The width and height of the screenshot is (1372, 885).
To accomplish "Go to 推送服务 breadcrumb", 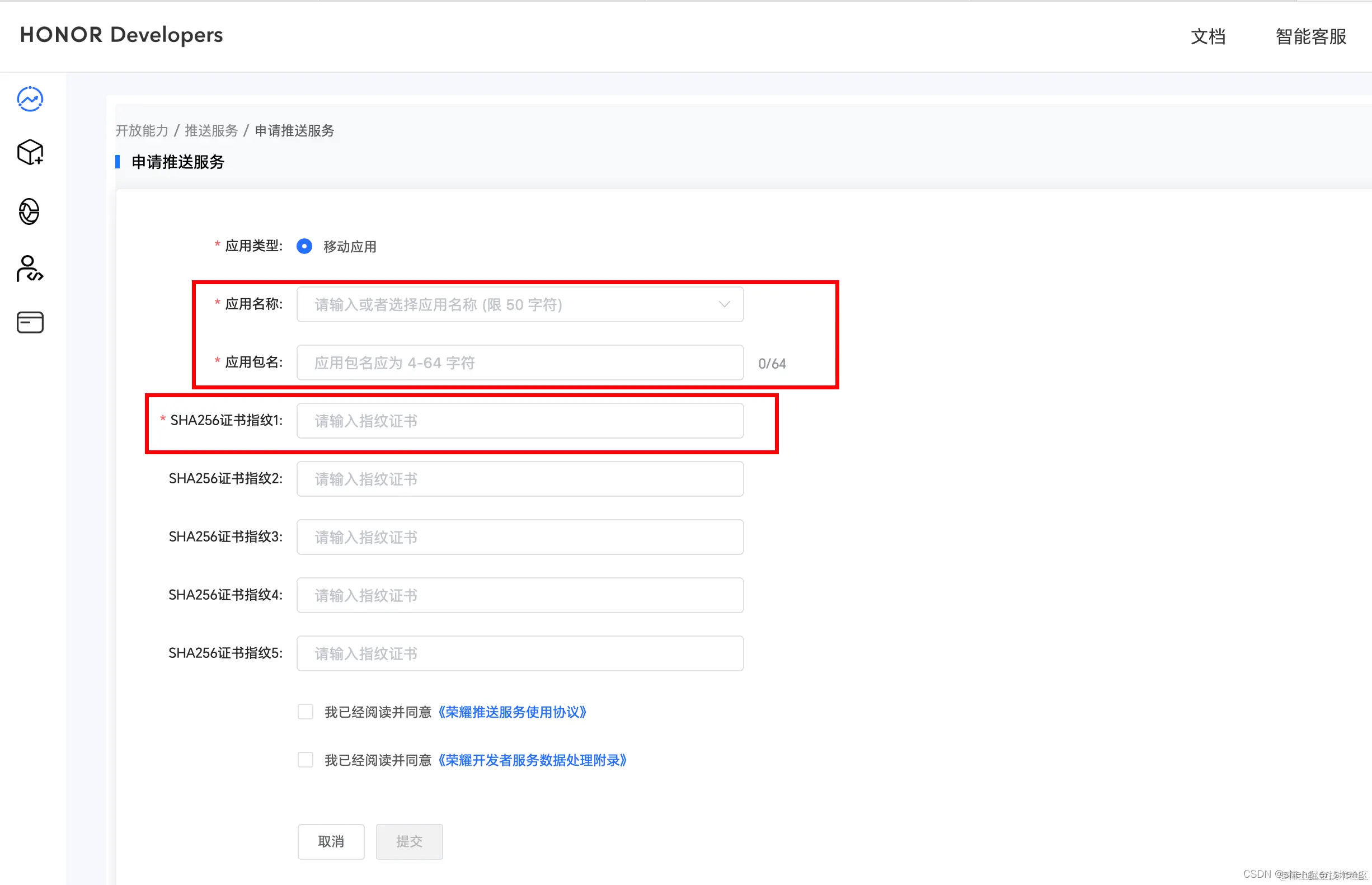I will (211, 131).
